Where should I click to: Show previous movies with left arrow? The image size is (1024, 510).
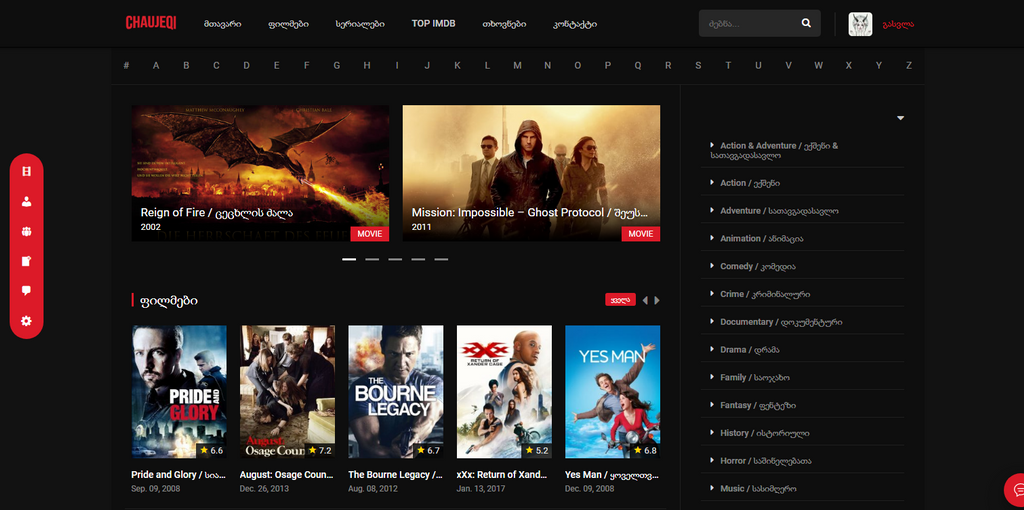tap(645, 300)
